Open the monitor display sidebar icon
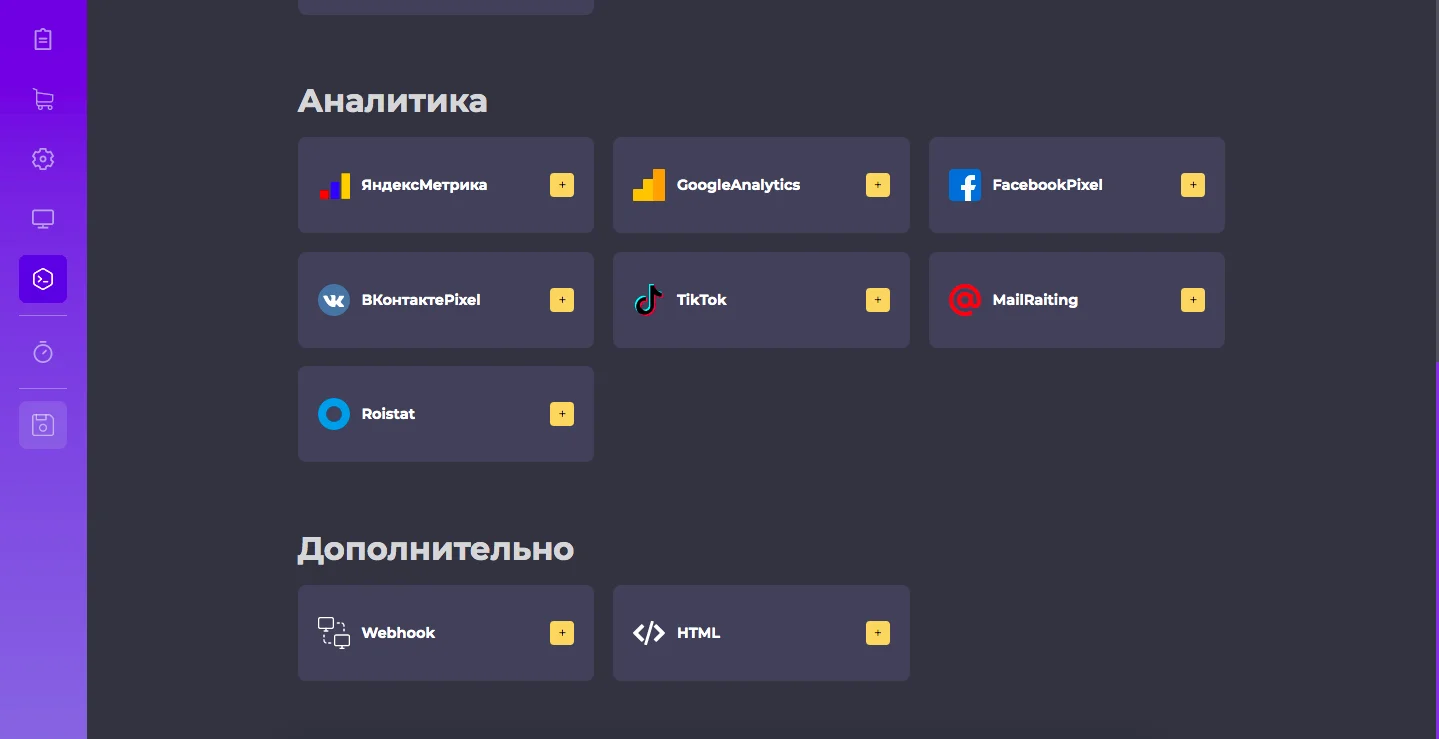Viewport: 1439px width, 739px height. [43, 219]
